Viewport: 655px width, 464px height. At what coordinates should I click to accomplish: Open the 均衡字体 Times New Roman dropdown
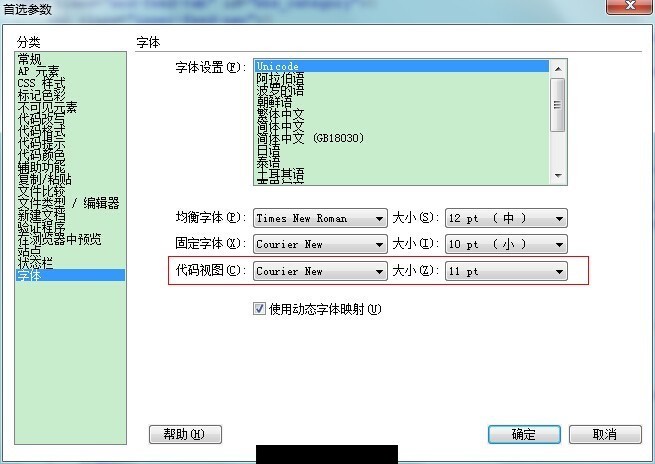click(320, 218)
